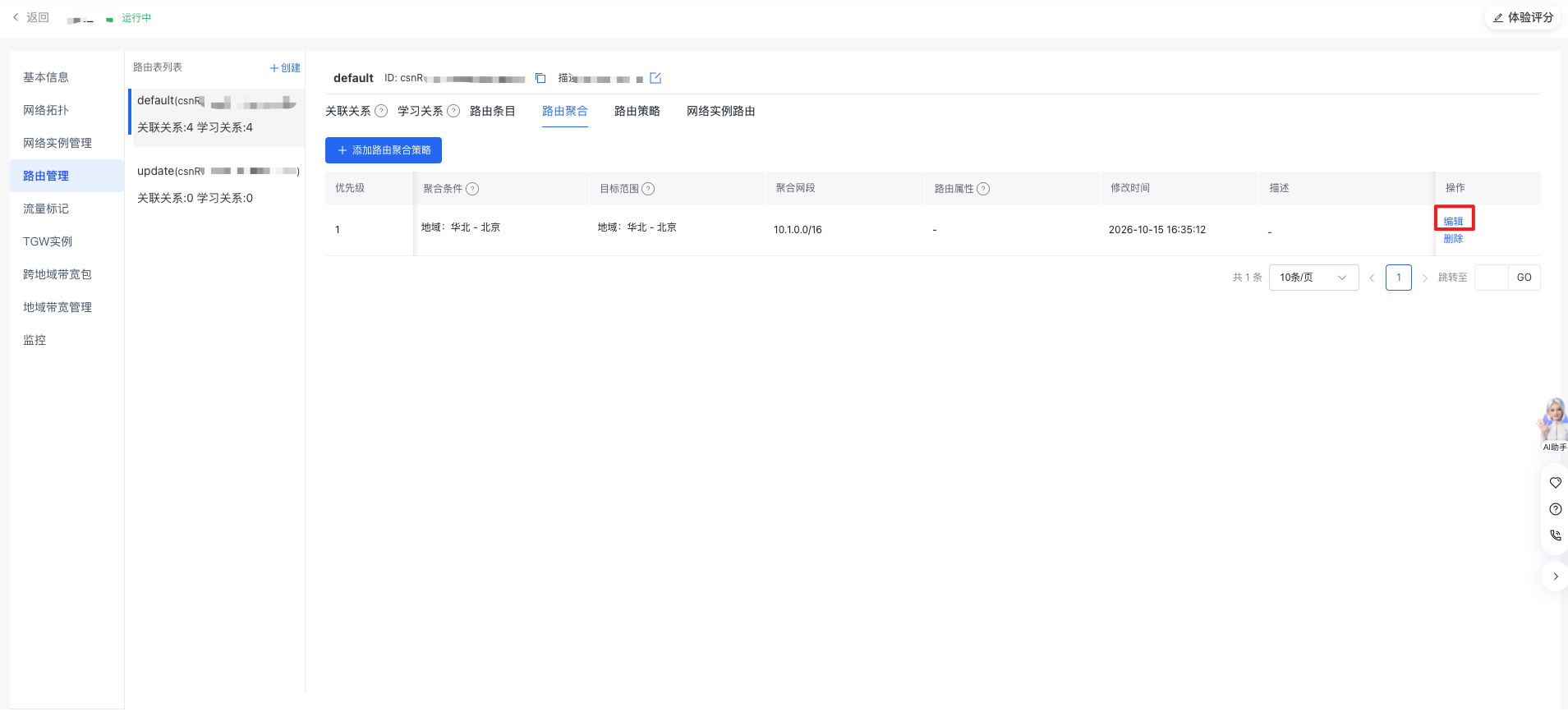Open the help question mark icon

coord(1556,509)
